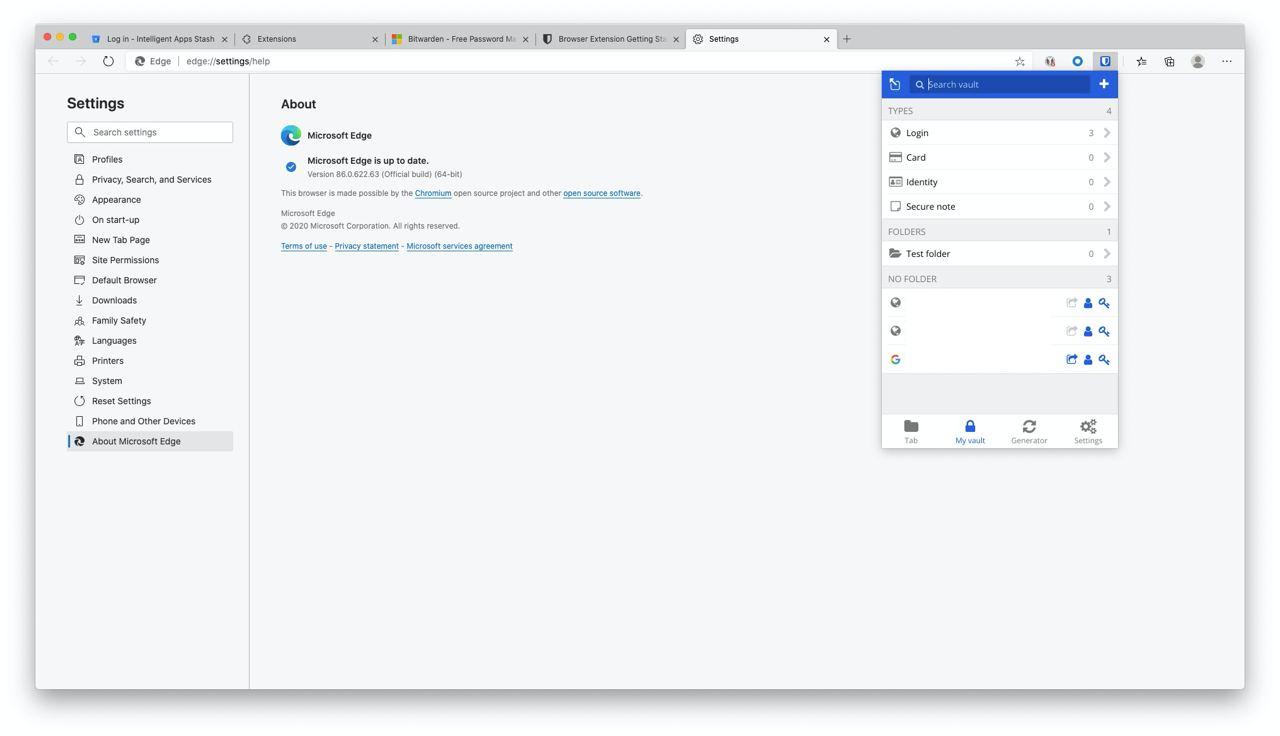
Task: Open Bitwarden Settings from bottom navigation
Action: [x=1087, y=430]
